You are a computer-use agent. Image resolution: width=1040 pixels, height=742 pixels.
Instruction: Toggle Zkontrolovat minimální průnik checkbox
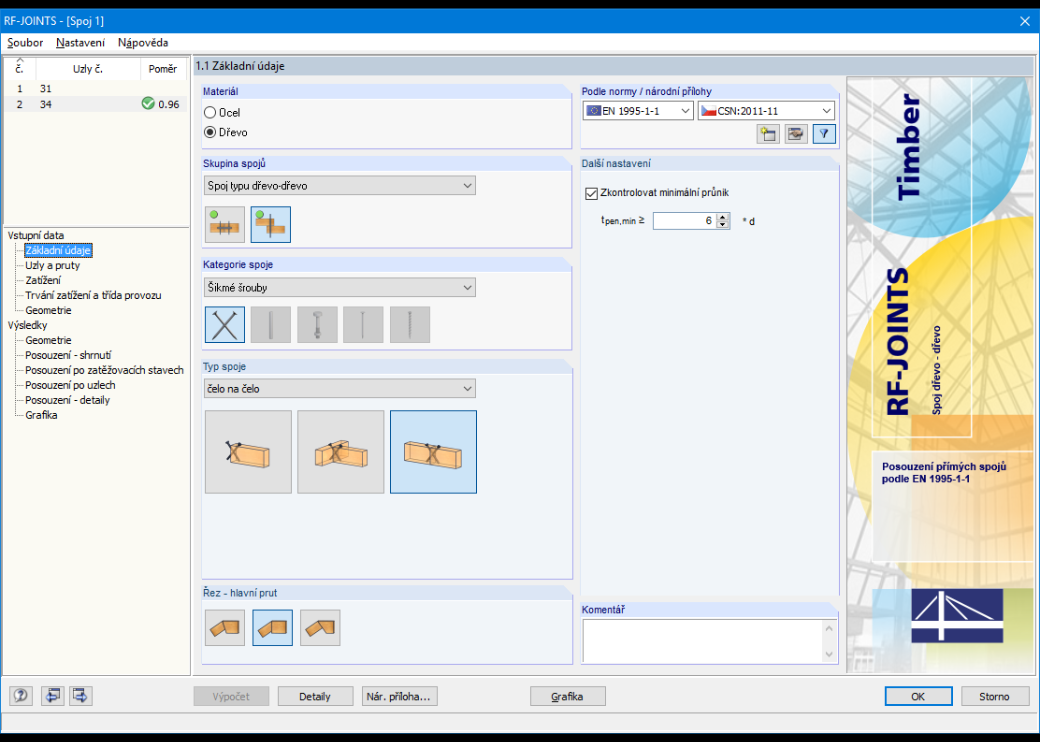592,193
